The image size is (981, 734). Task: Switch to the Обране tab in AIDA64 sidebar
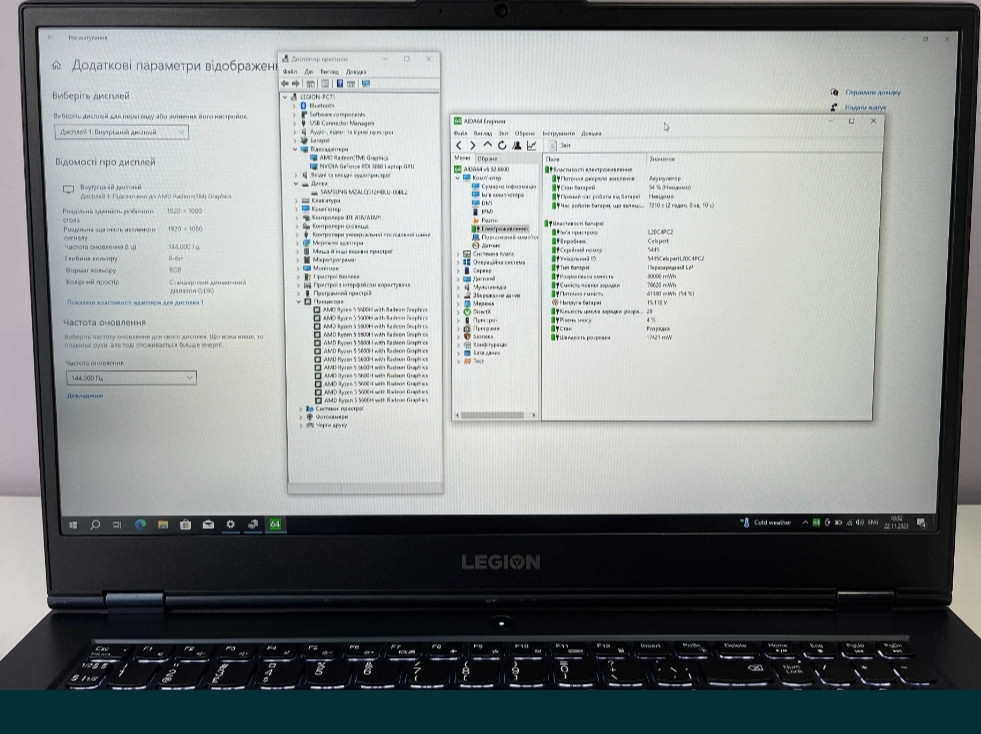pos(486,157)
